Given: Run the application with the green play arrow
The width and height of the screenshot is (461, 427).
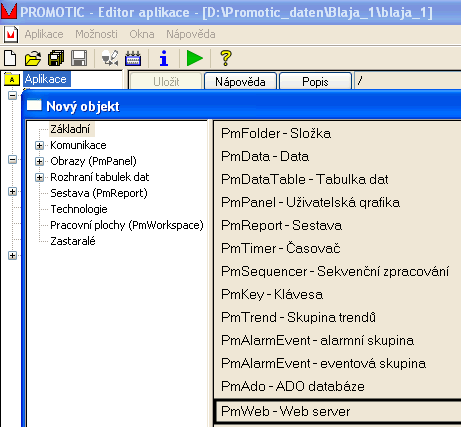Looking at the screenshot, I should (x=195, y=58).
